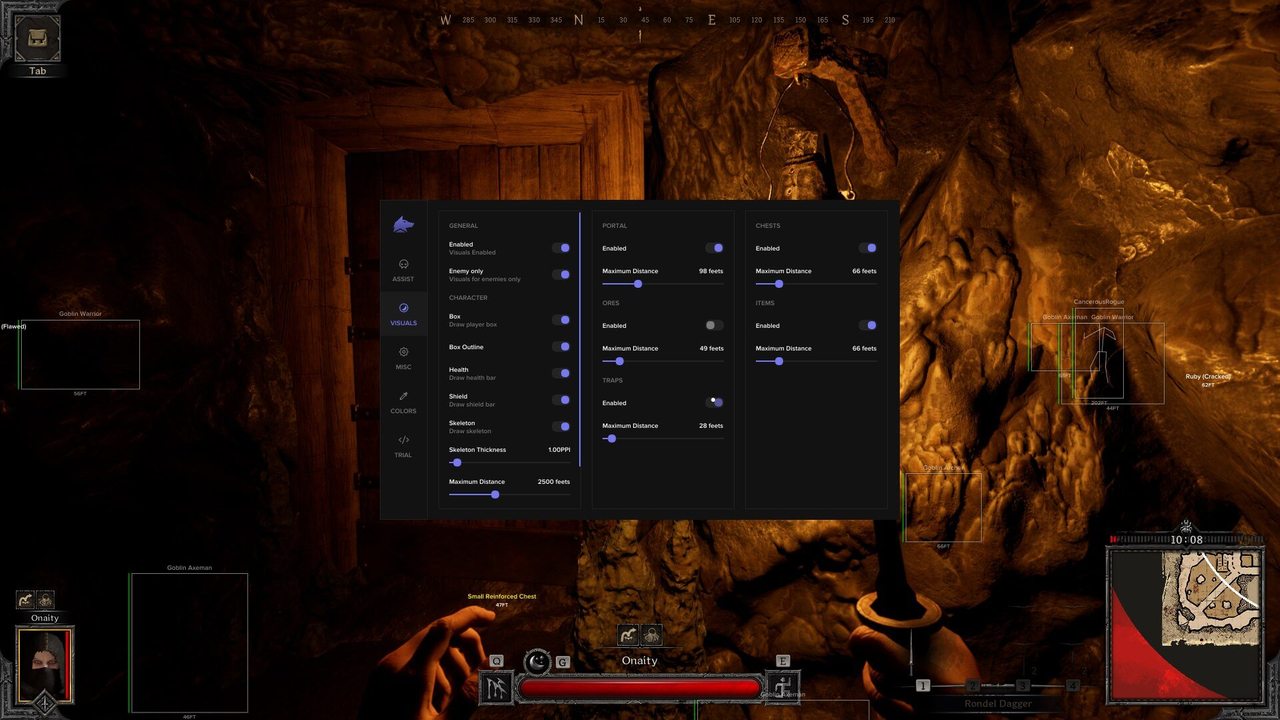1280x720 pixels.
Task: Select weapon slot 1 holding the Rondel Dagger
Action: click(x=922, y=686)
